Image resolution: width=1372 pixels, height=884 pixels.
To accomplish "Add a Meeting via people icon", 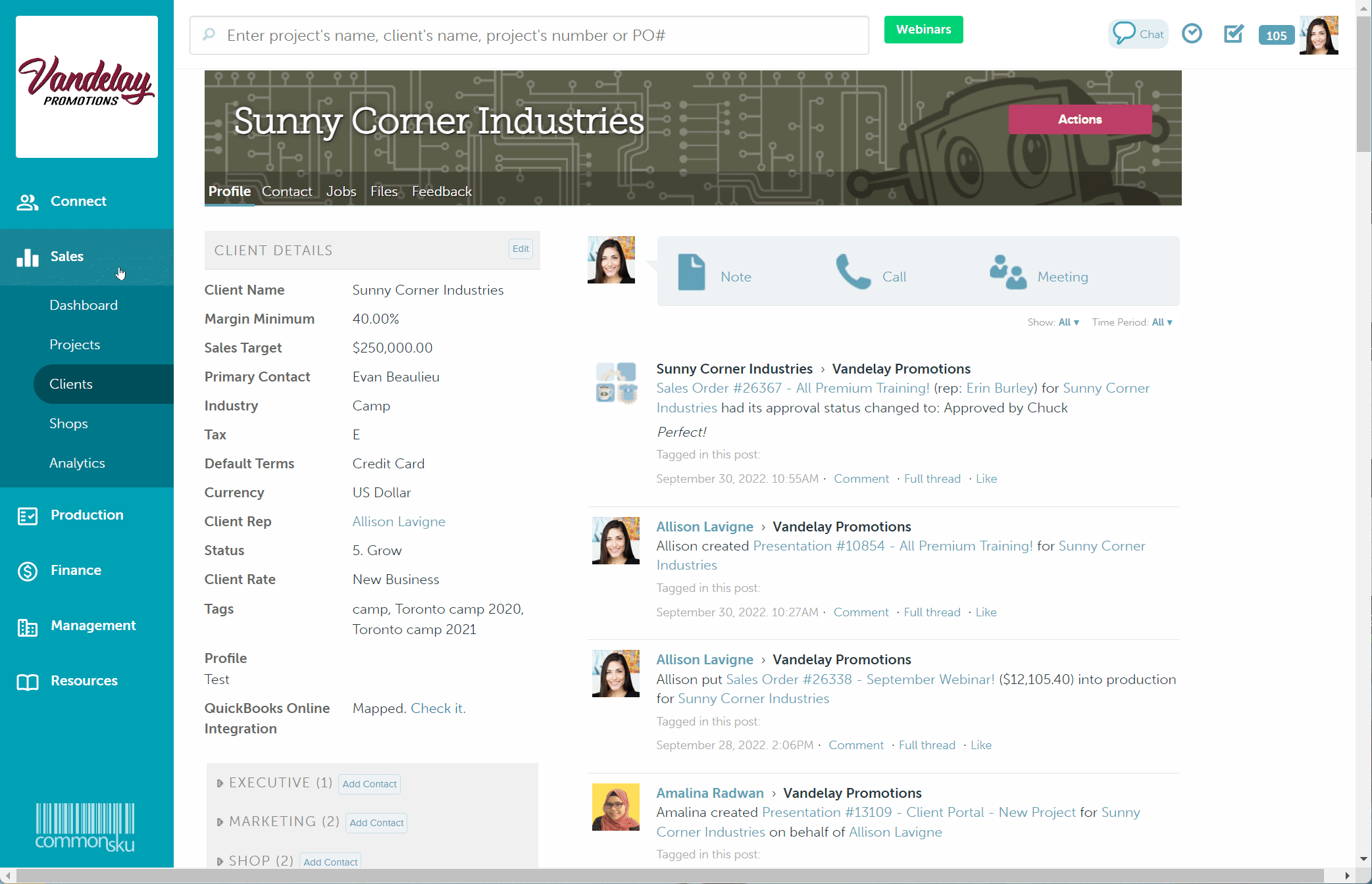I will point(1007,272).
